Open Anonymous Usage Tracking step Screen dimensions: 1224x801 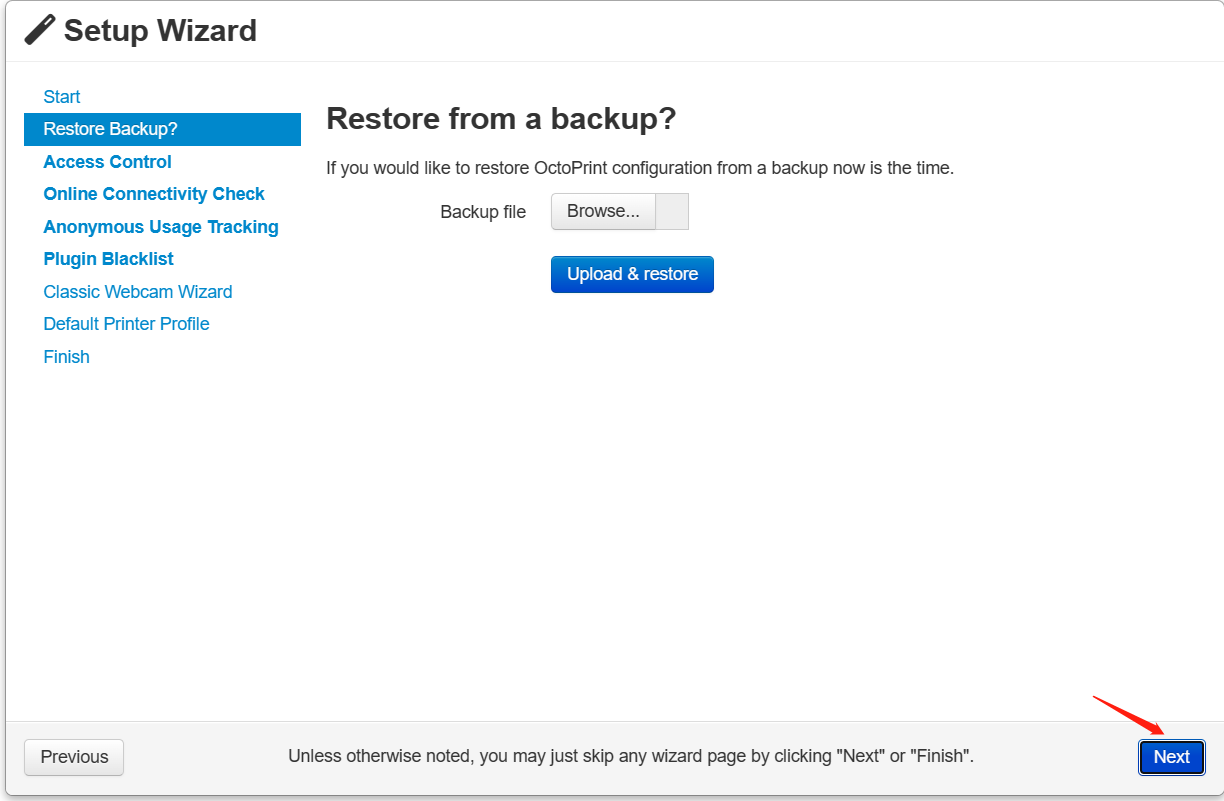161,227
